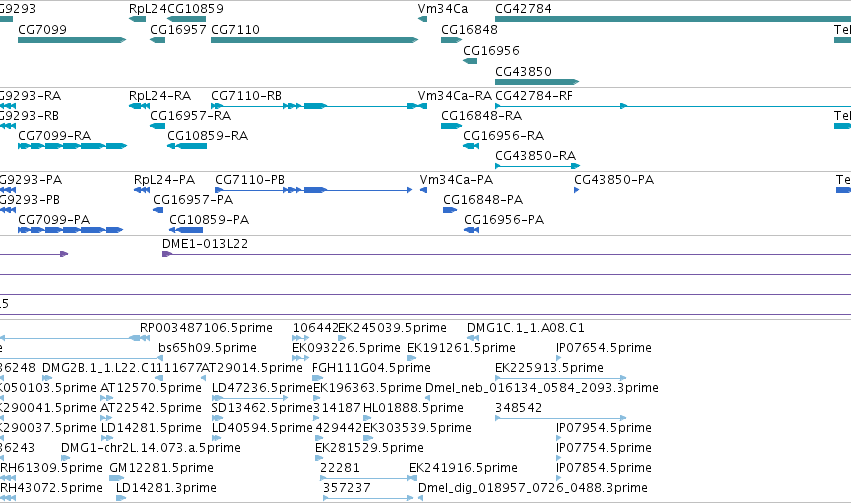Click Dmel_neb_016134_0584_2093.3prime label
Image resolution: width=851 pixels, height=503 pixels.
[542, 388]
